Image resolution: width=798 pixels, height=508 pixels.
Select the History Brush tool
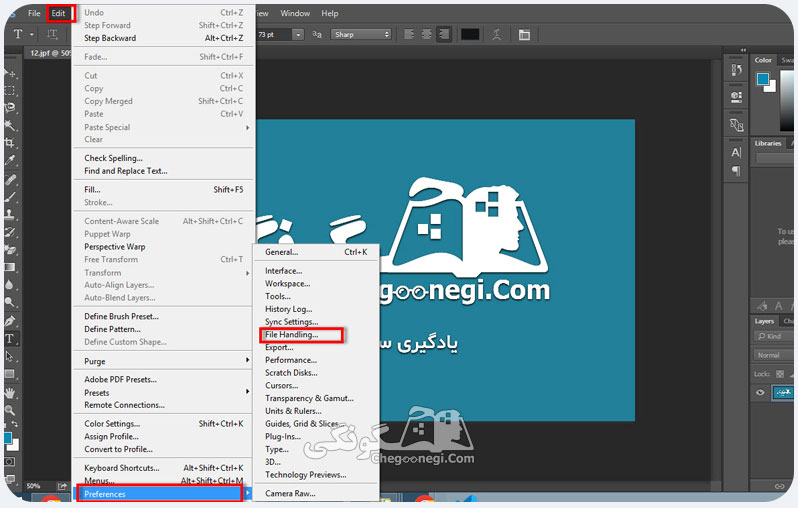click(x=10, y=232)
